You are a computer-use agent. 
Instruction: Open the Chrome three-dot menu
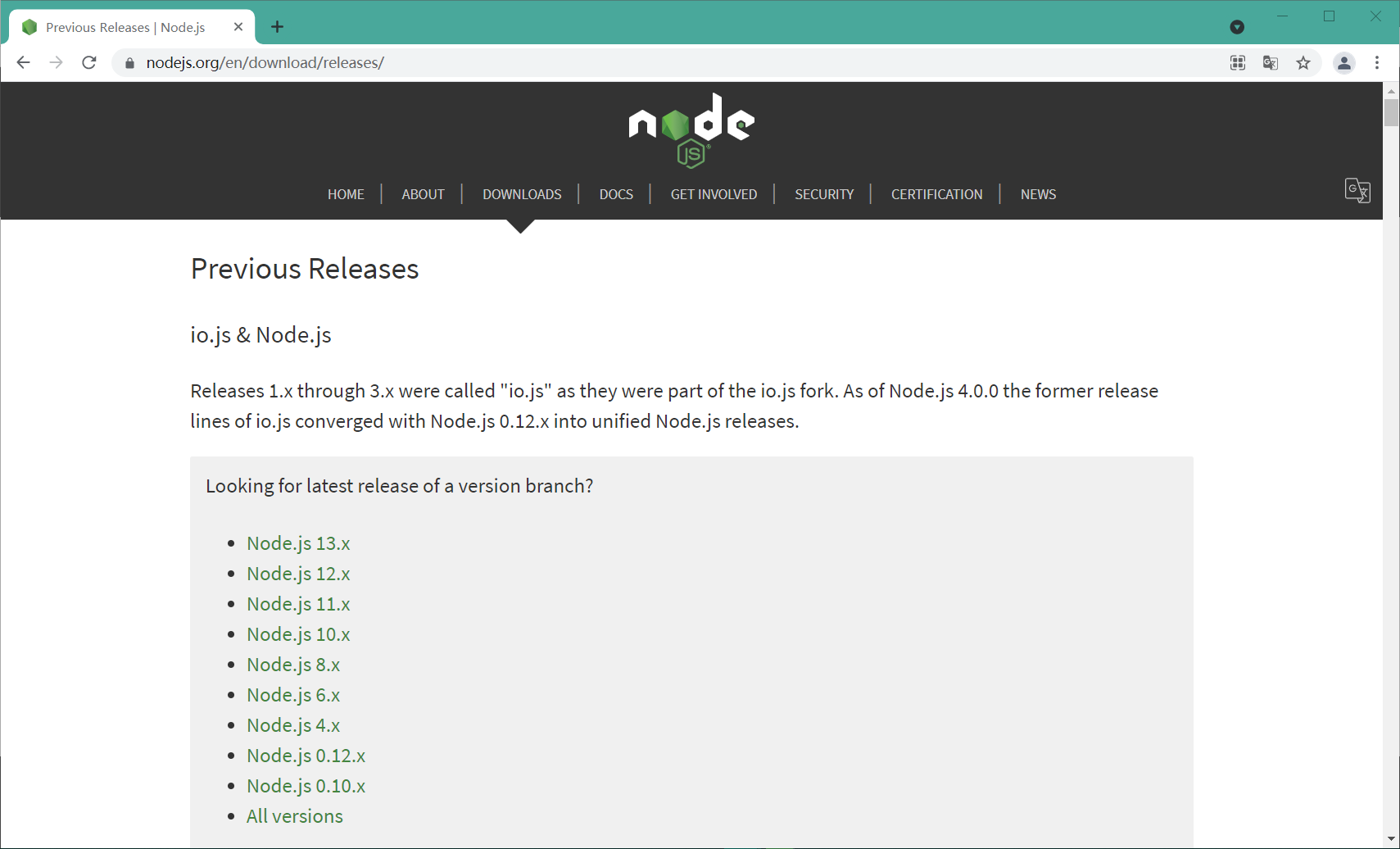tap(1377, 63)
